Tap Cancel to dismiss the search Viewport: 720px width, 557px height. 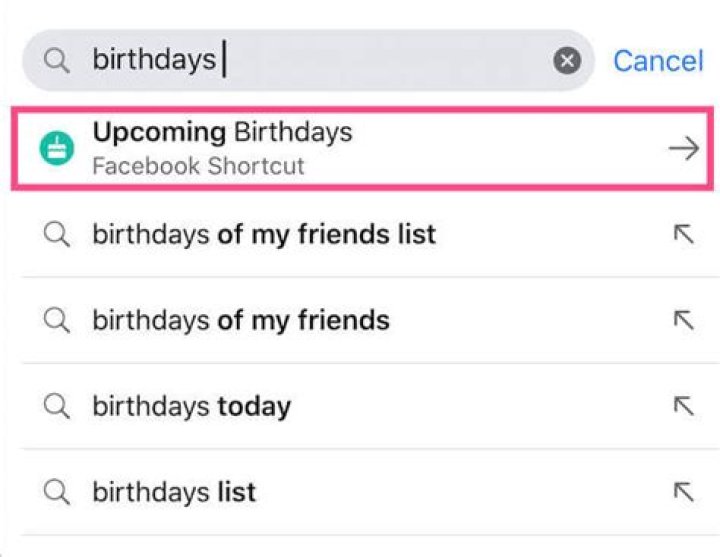(658, 61)
